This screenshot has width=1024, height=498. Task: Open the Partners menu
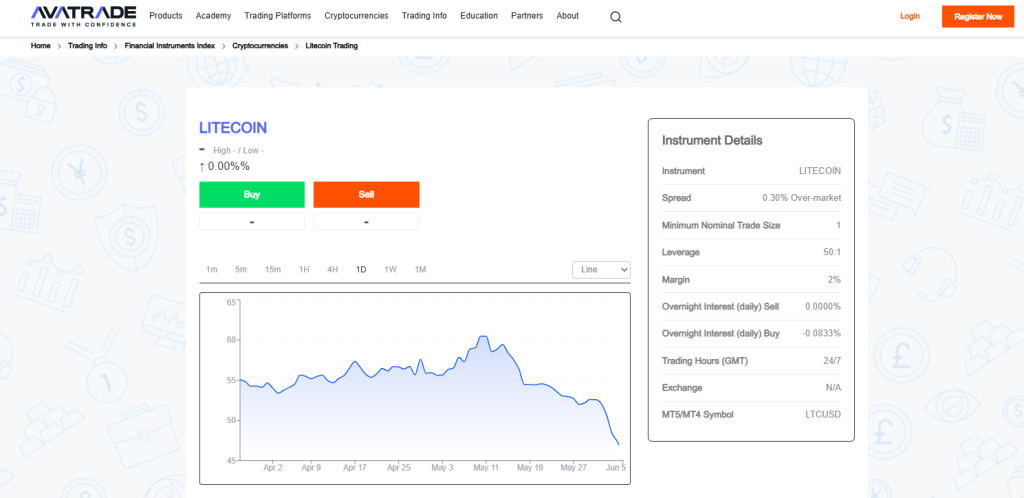coord(527,16)
